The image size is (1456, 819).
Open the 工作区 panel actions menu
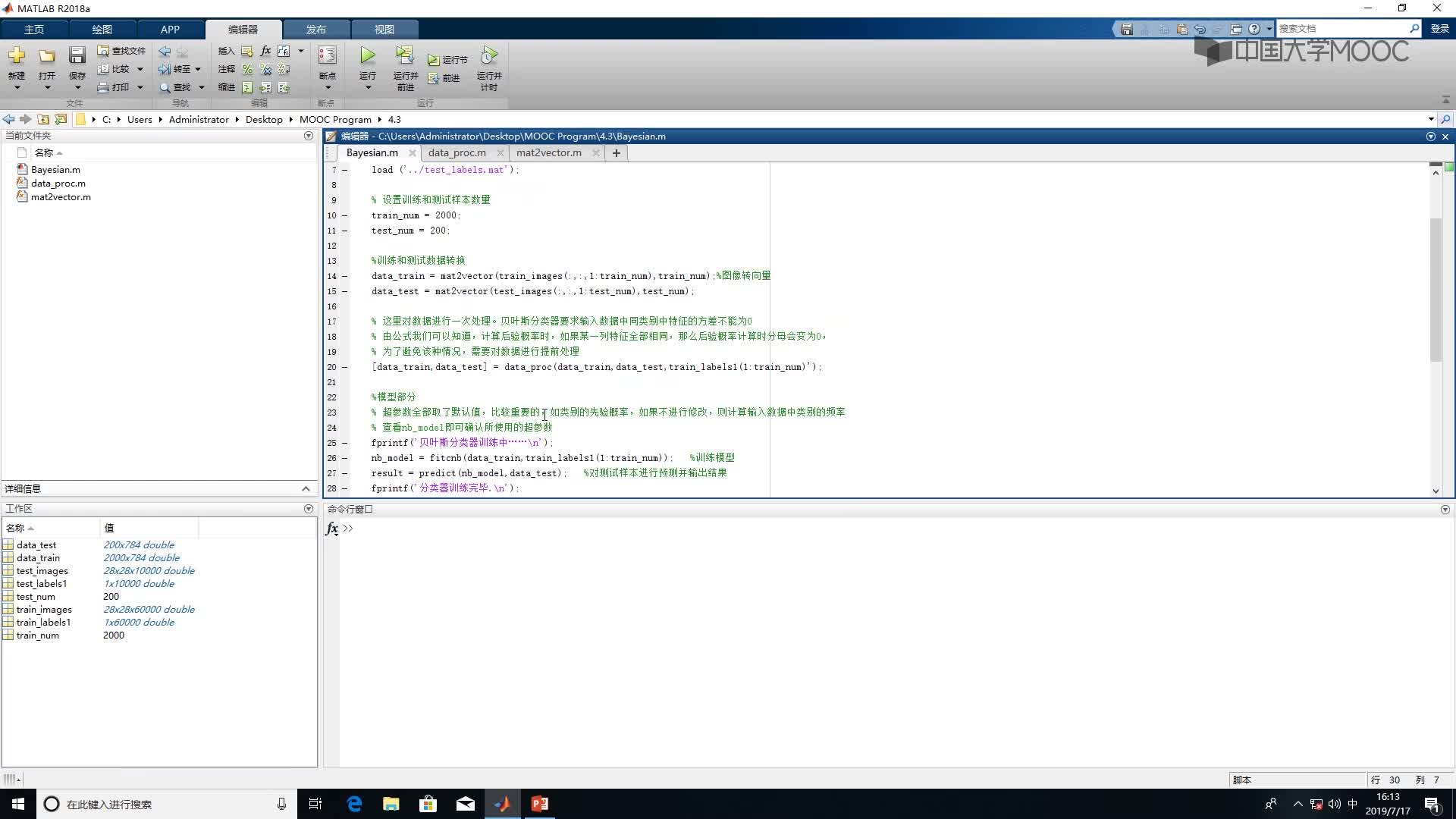click(308, 509)
